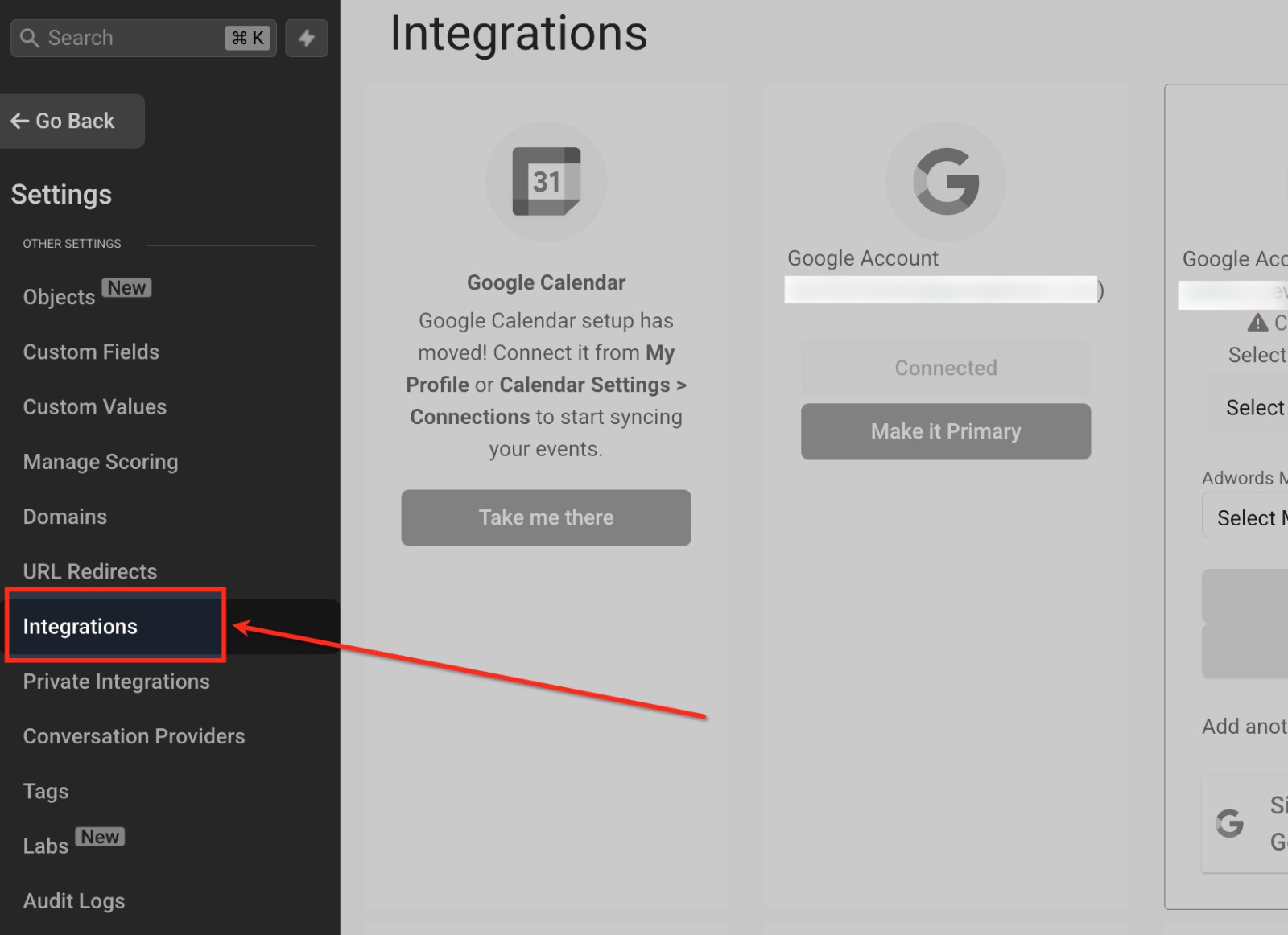Screen dimensions: 1288x935
Task: Navigate to Manage Scoring
Action: coord(101,462)
